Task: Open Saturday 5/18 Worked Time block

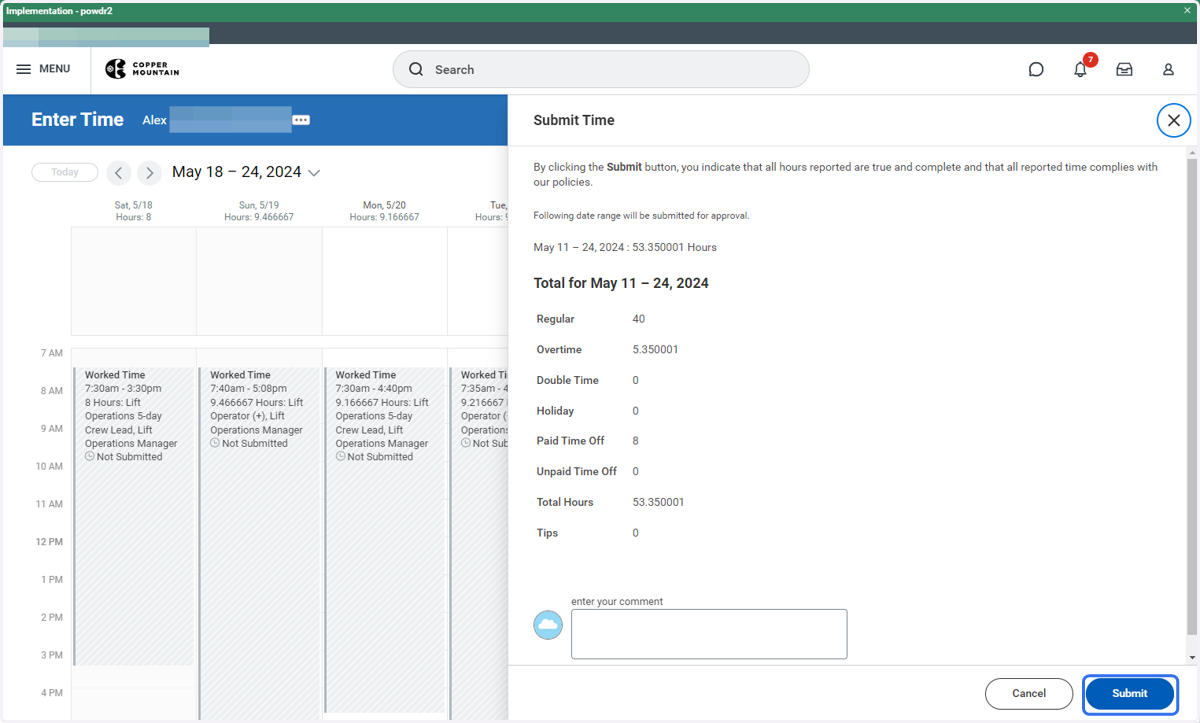Action: (134, 516)
